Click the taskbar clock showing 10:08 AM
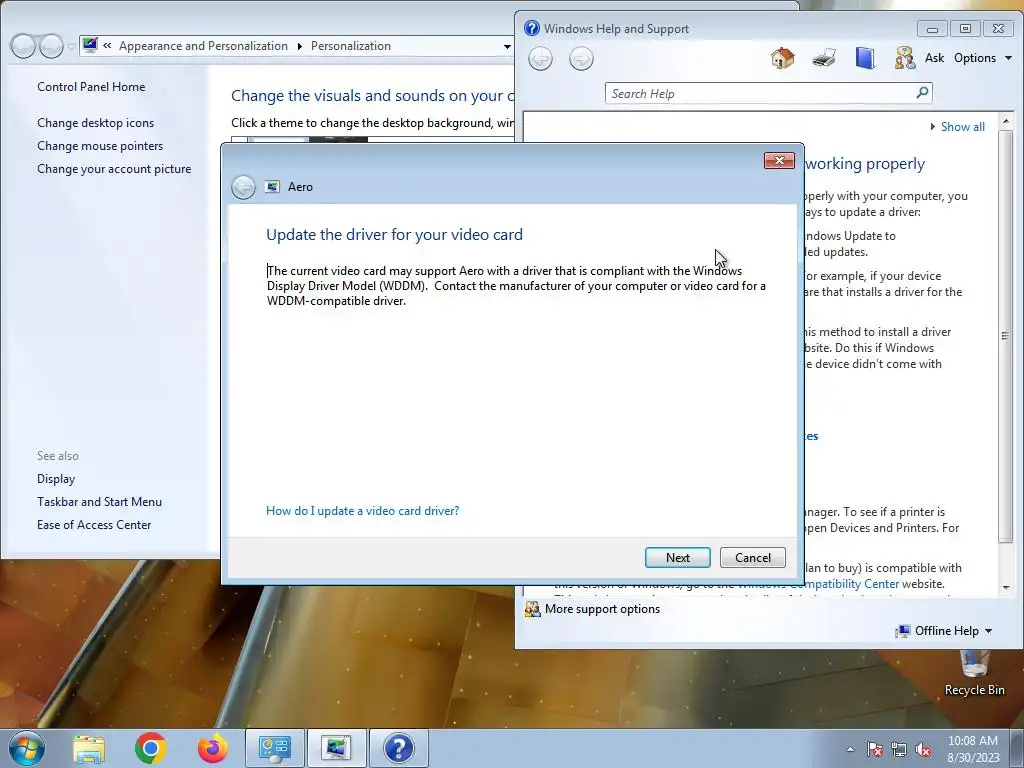The image size is (1024, 768). coord(972,749)
